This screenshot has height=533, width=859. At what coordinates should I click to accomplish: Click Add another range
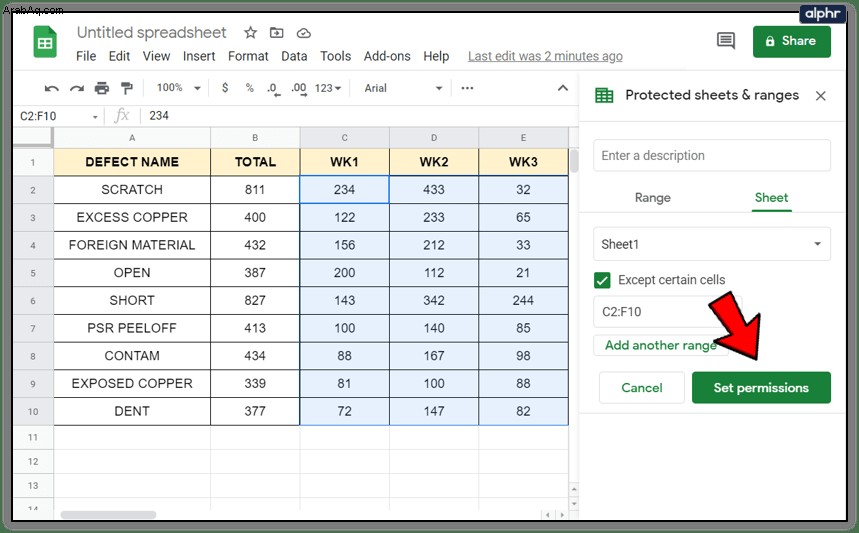pos(661,345)
